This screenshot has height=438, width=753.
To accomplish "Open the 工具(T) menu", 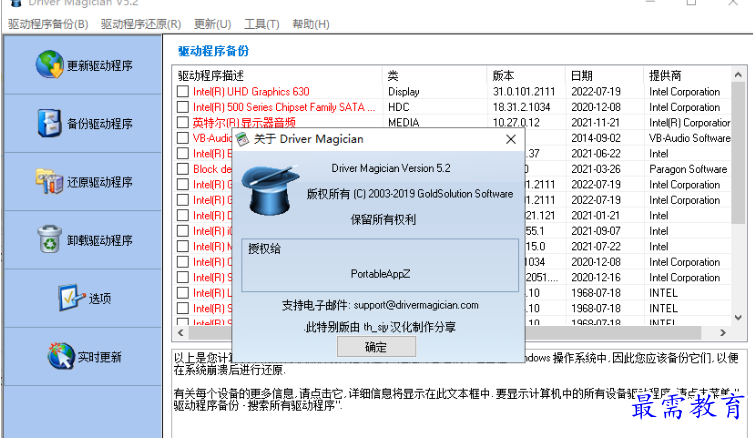I will click(262, 24).
